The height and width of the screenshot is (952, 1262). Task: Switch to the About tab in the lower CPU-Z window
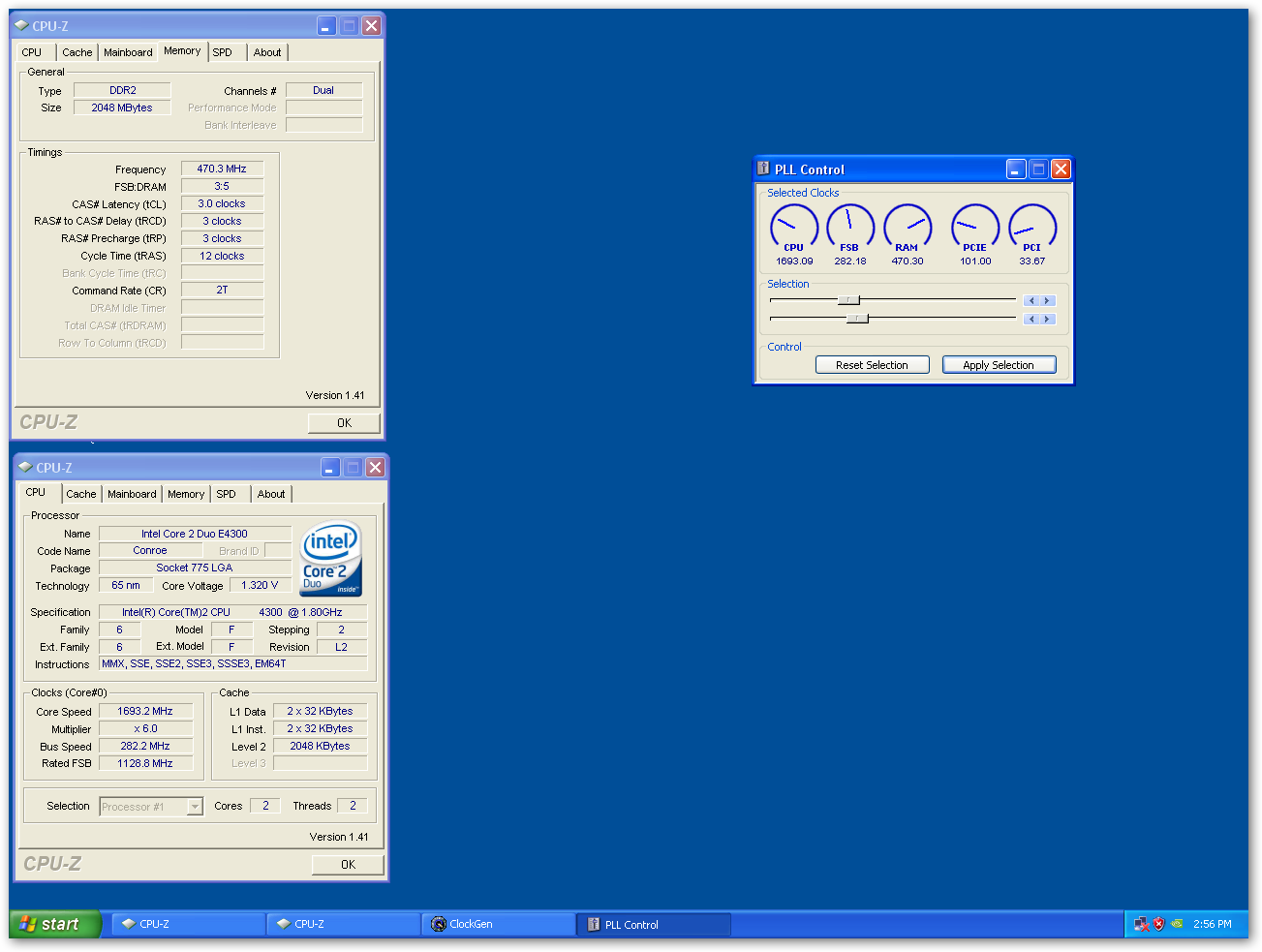pos(271,494)
